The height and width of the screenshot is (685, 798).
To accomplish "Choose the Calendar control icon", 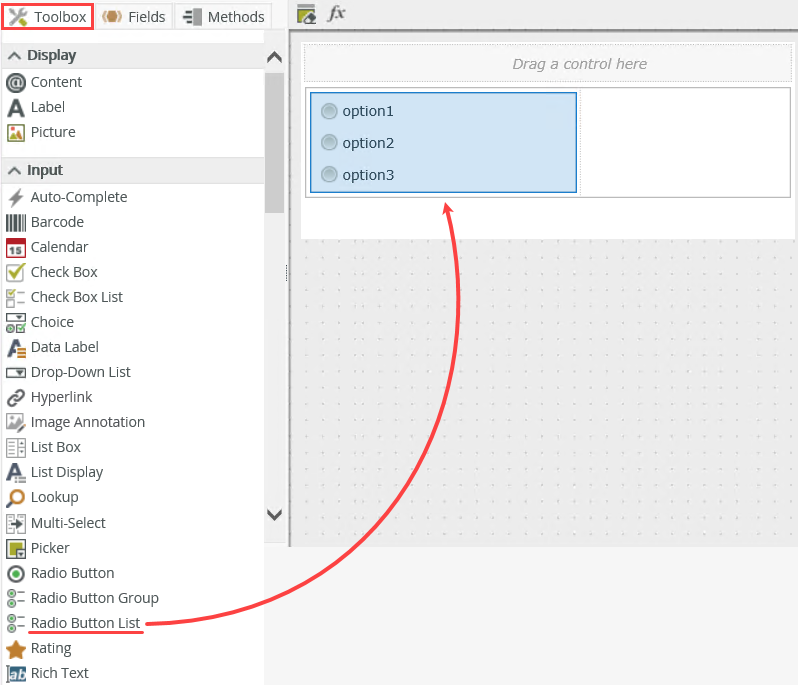I will coord(16,248).
